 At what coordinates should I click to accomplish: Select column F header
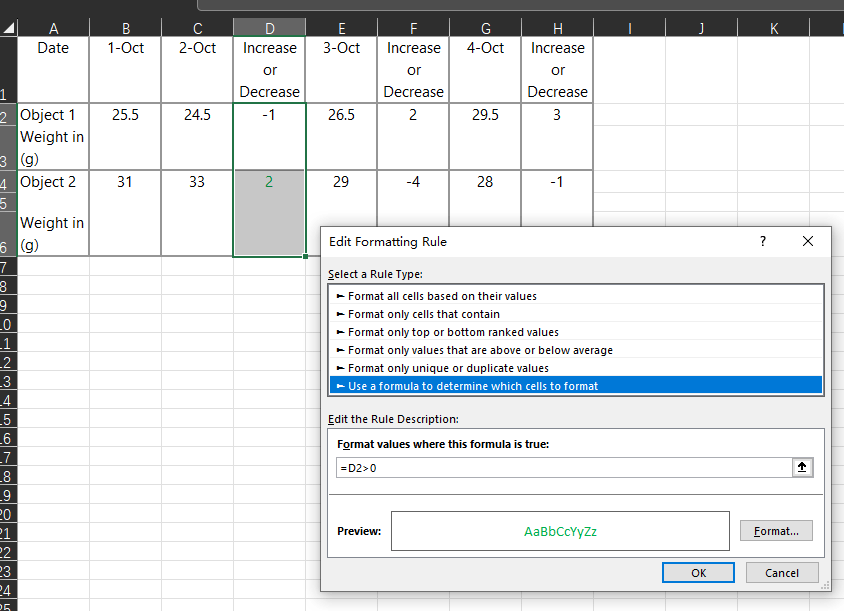pos(413,28)
